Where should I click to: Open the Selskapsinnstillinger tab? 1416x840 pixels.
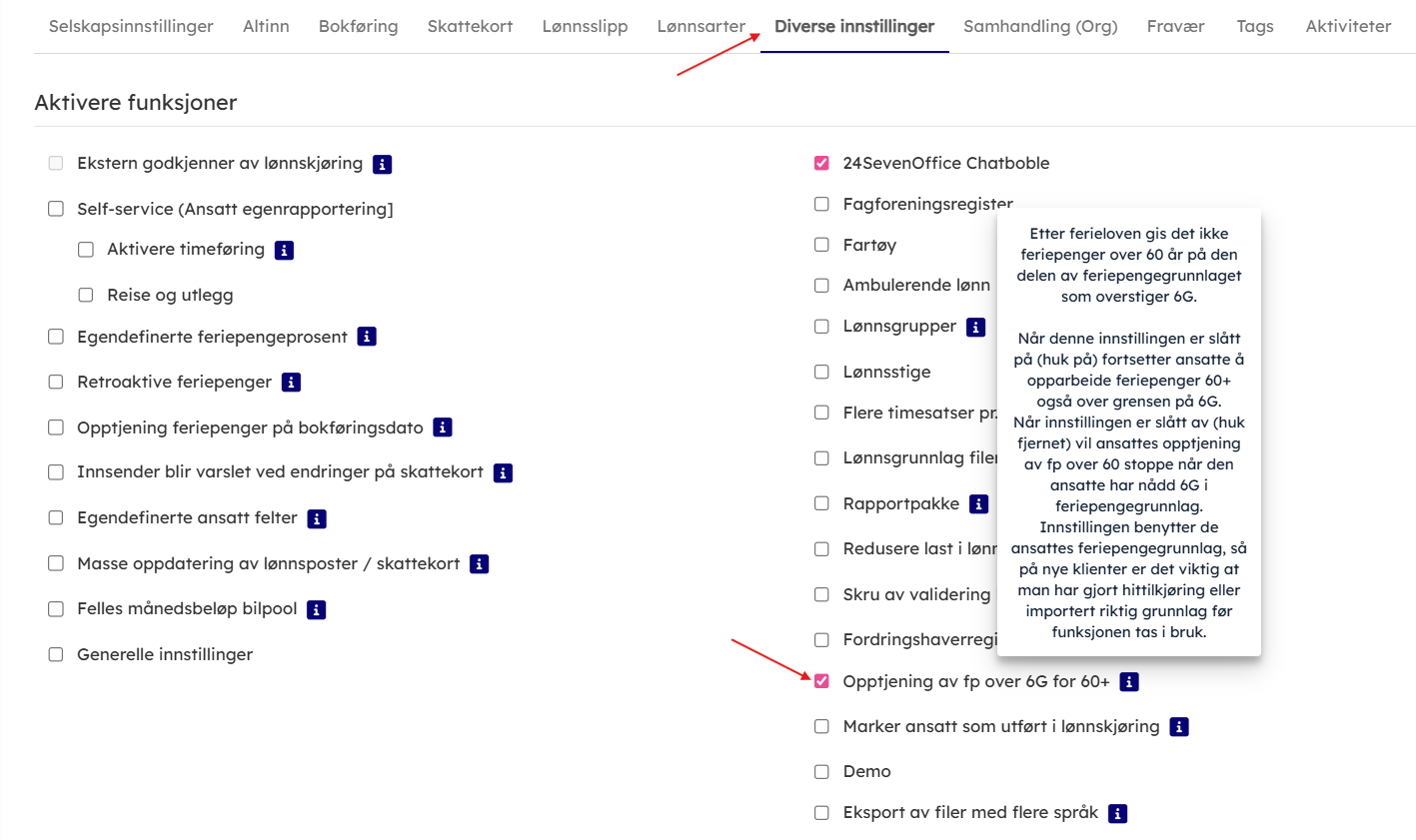point(131,26)
